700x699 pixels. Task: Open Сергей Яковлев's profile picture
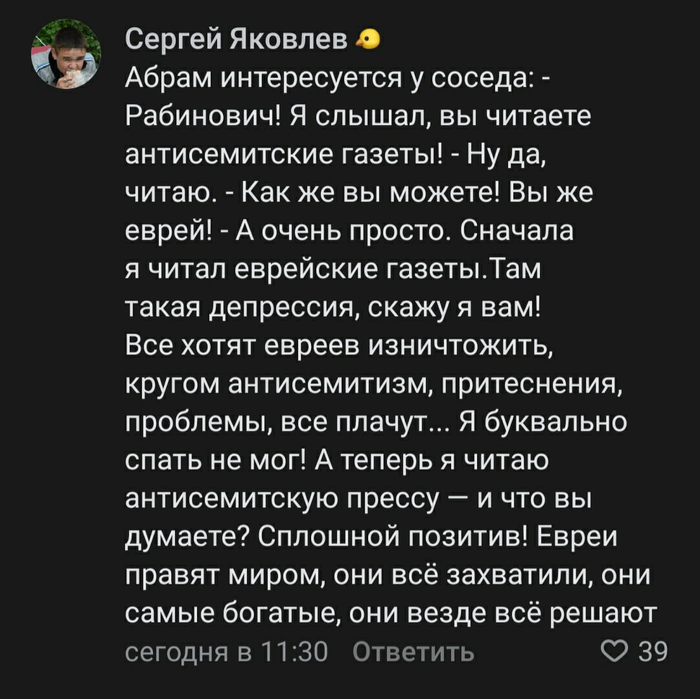[x=64, y=56]
